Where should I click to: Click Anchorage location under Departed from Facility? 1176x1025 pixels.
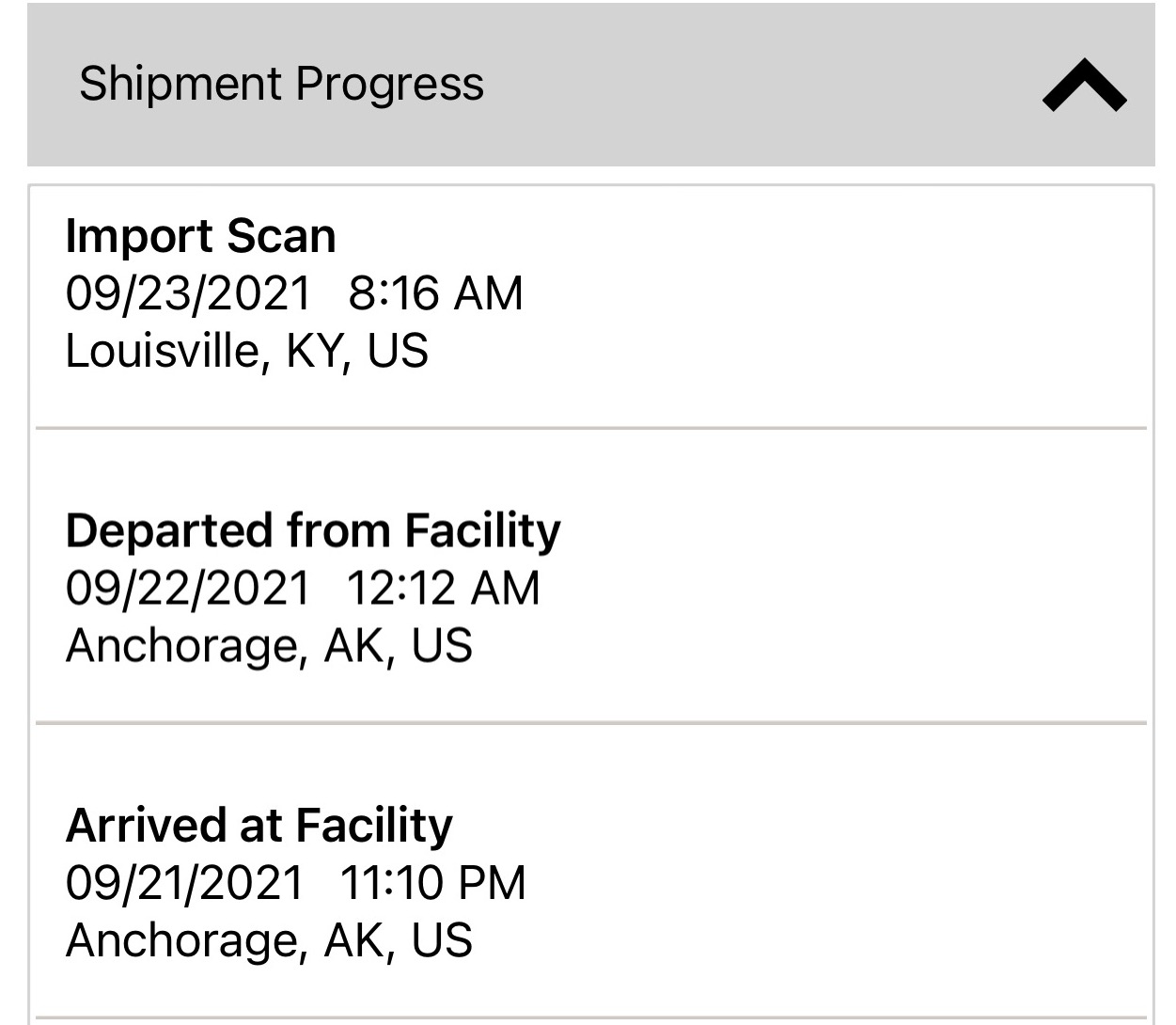[x=269, y=646]
